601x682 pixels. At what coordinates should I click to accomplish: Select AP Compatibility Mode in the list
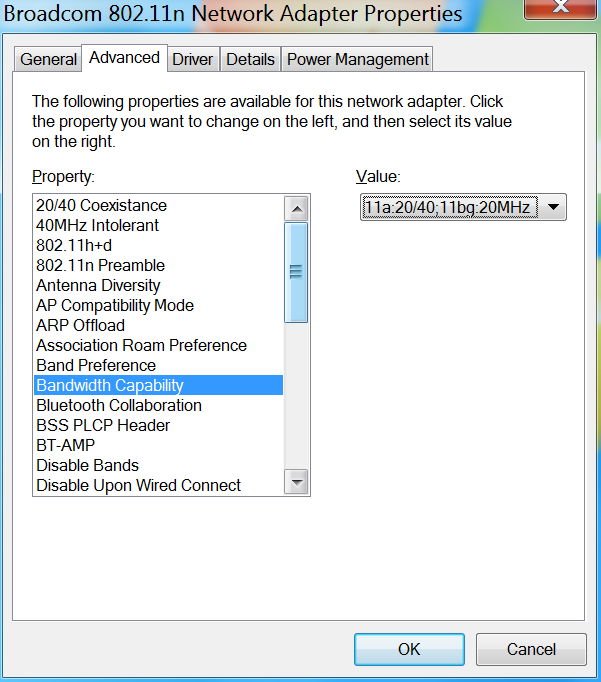coord(158,305)
